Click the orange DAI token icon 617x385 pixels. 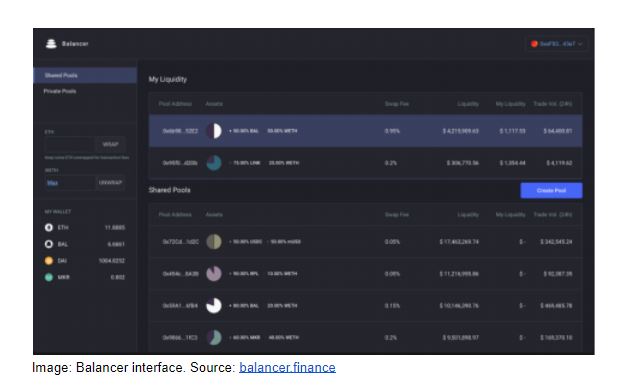click(x=49, y=261)
